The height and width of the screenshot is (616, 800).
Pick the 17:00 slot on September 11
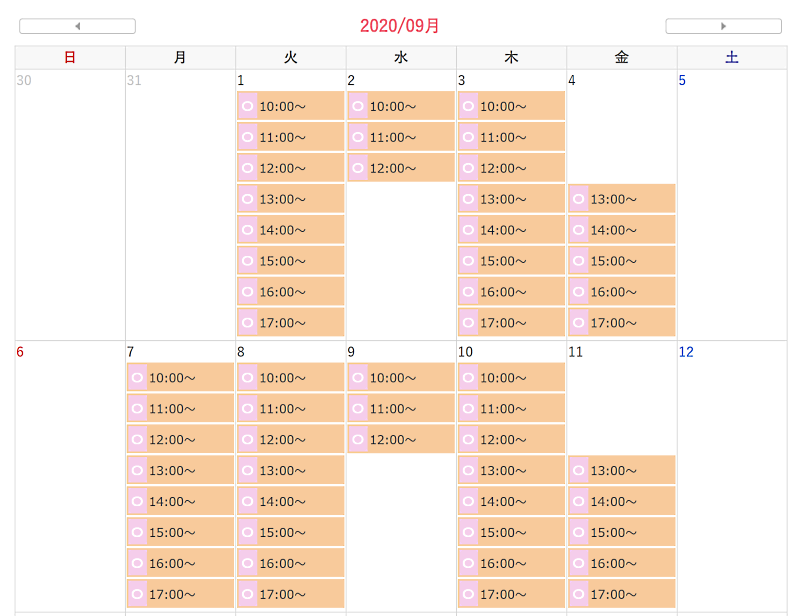pos(622,594)
